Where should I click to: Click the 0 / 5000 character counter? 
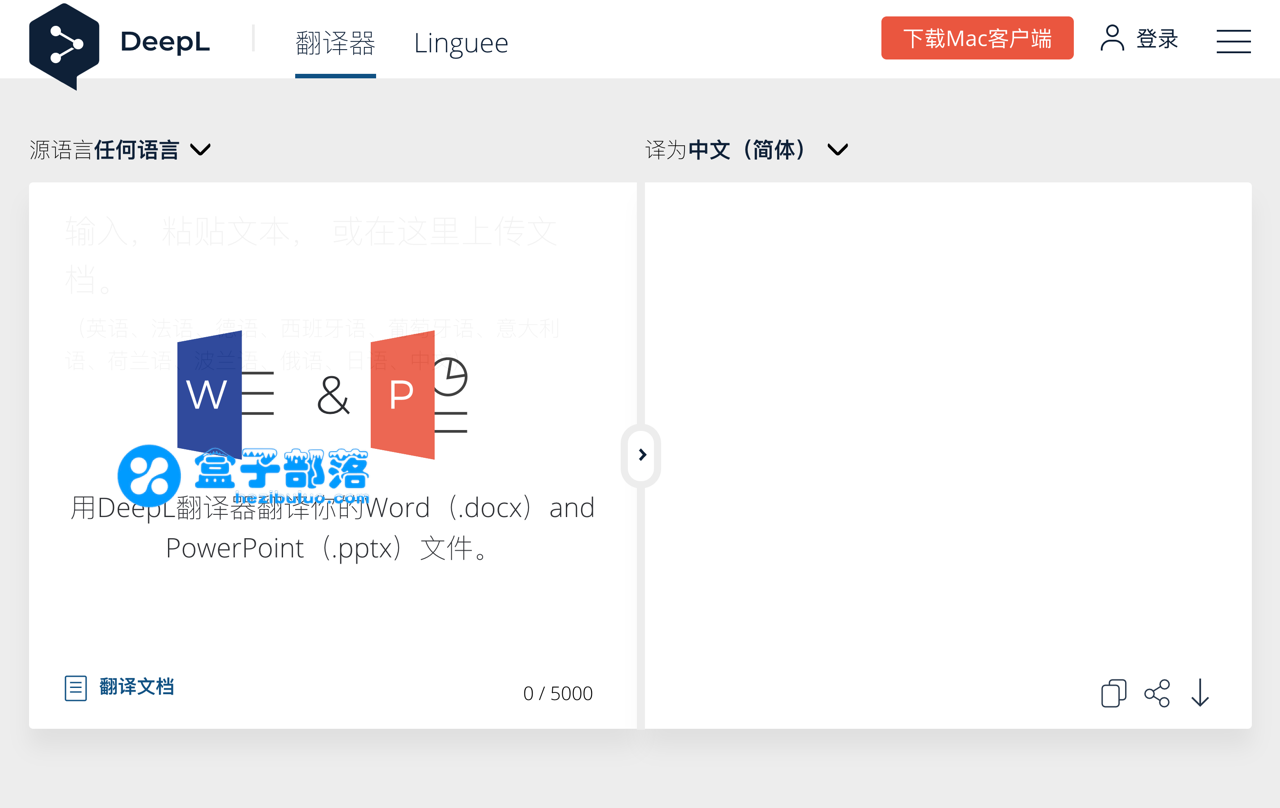[558, 693]
